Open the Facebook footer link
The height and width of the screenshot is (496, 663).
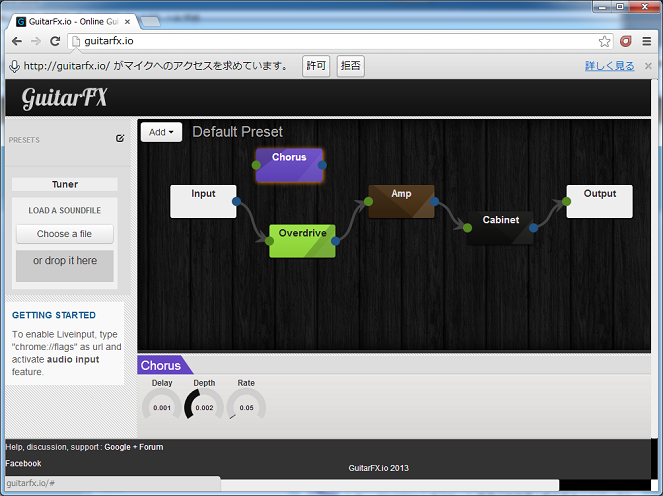click(23, 463)
